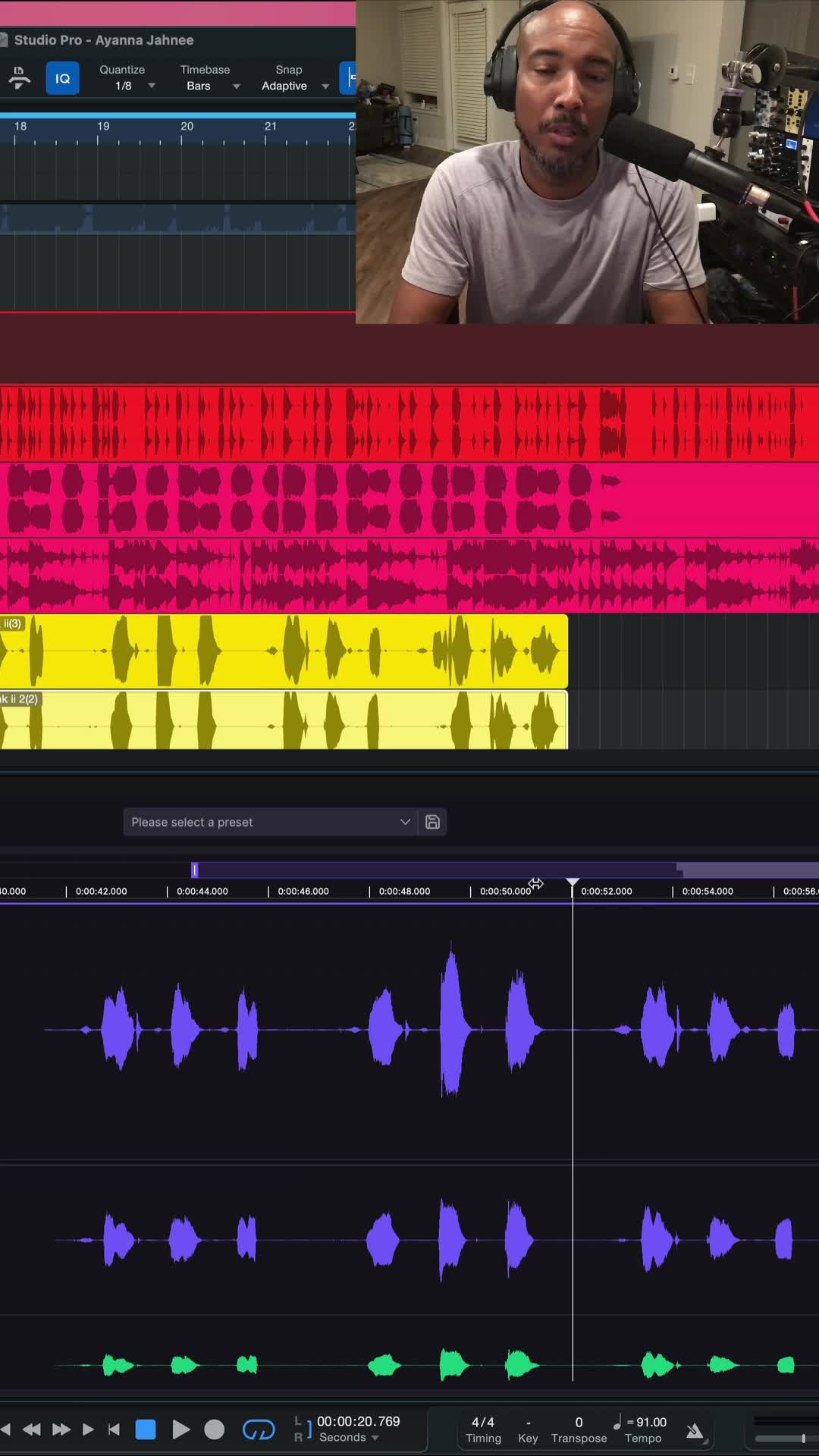This screenshot has height=1456, width=819.
Task: Click bar 20 on the timeline ruler
Action: [x=187, y=127]
